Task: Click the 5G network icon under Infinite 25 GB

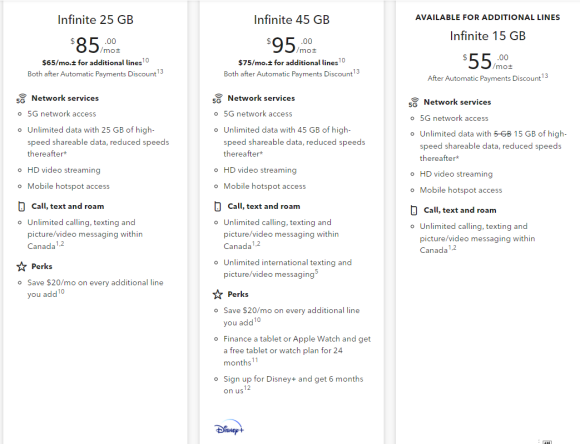Action: pos(21,98)
